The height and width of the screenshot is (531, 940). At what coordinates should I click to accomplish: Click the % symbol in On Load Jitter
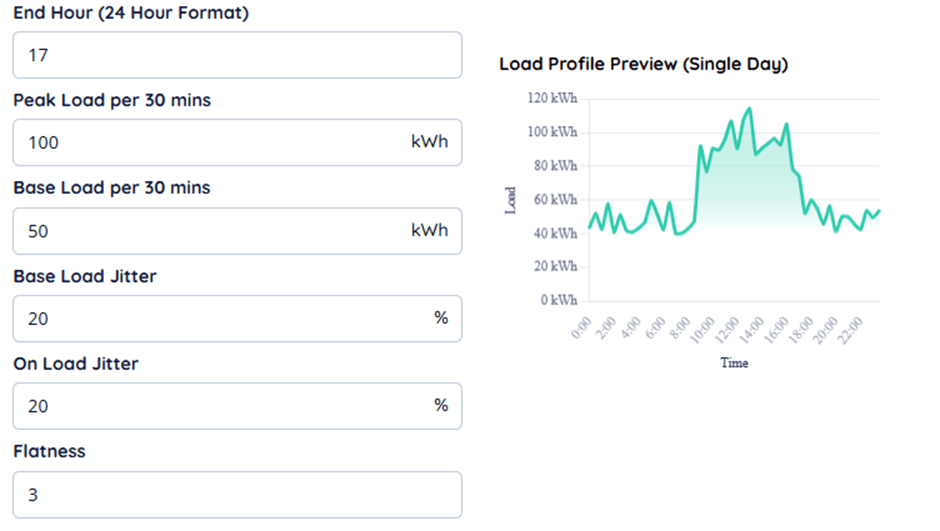[x=440, y=405]
